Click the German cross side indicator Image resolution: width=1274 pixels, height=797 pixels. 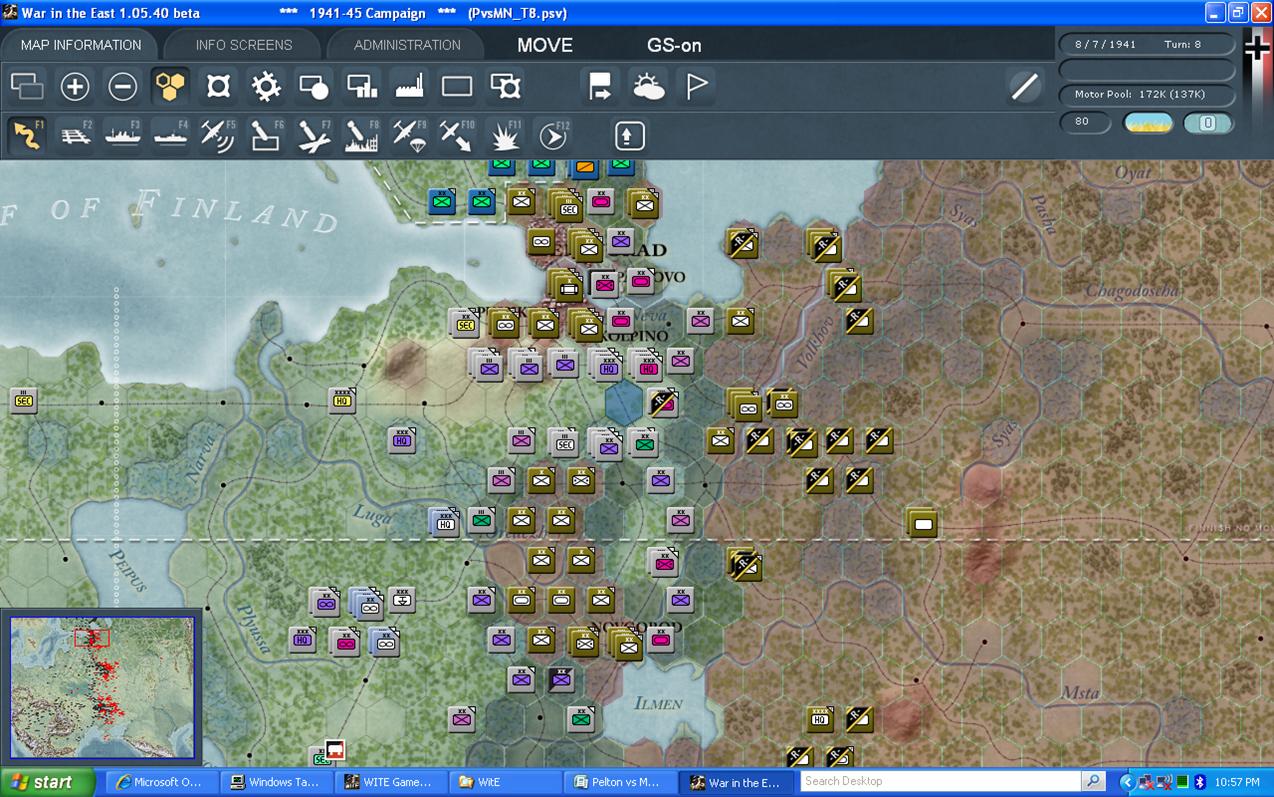(1257, 47)
